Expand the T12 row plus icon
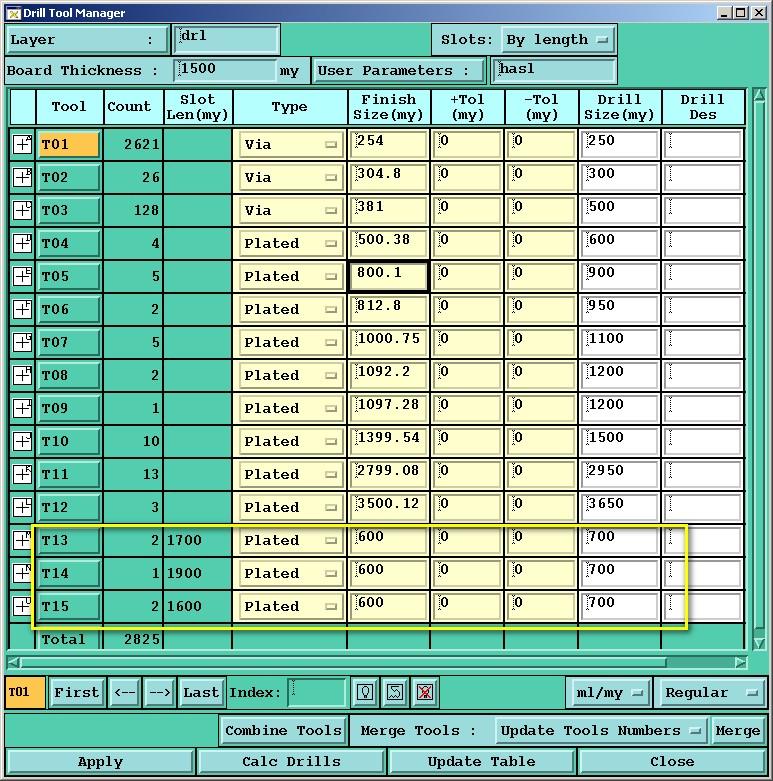The height and width of the screenshot is (781, 773). pyautogui.click(x=22, y=507)
